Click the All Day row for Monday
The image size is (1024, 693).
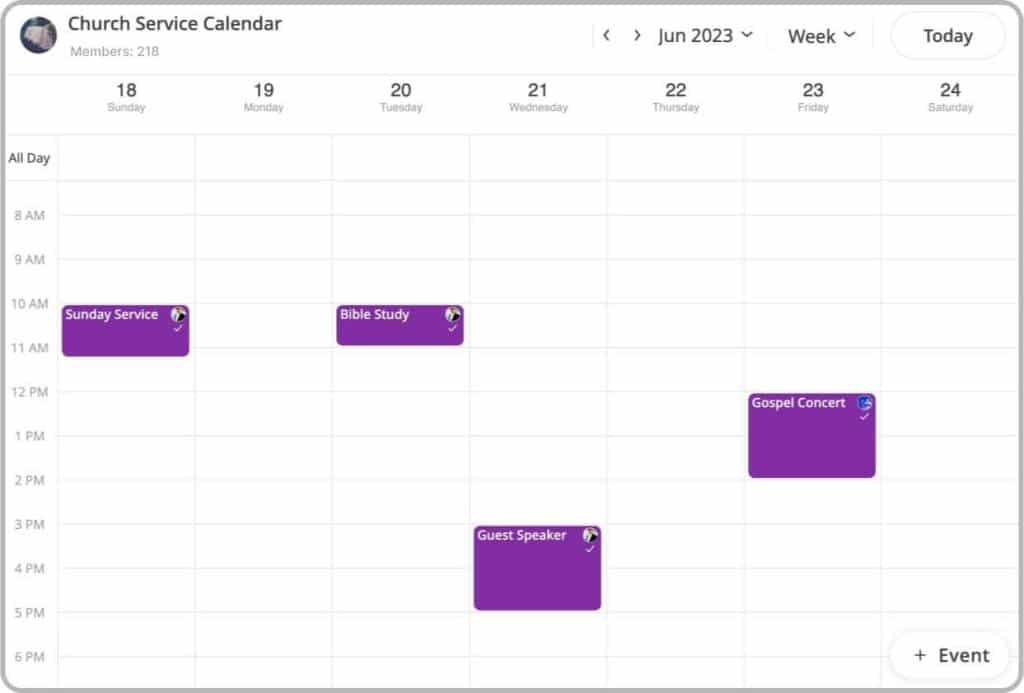click(263, 158)
